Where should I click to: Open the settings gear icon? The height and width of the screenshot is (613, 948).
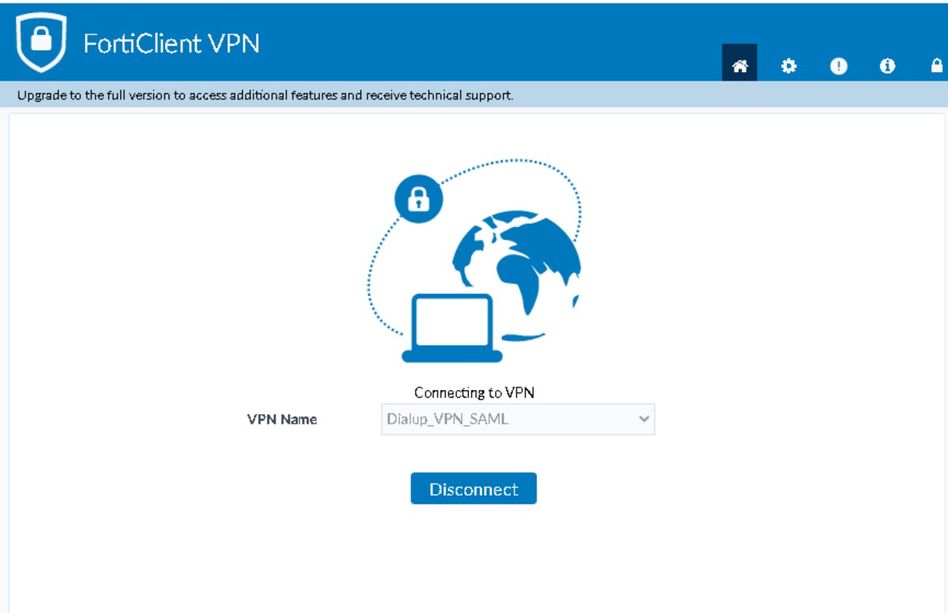pos(788,66)
